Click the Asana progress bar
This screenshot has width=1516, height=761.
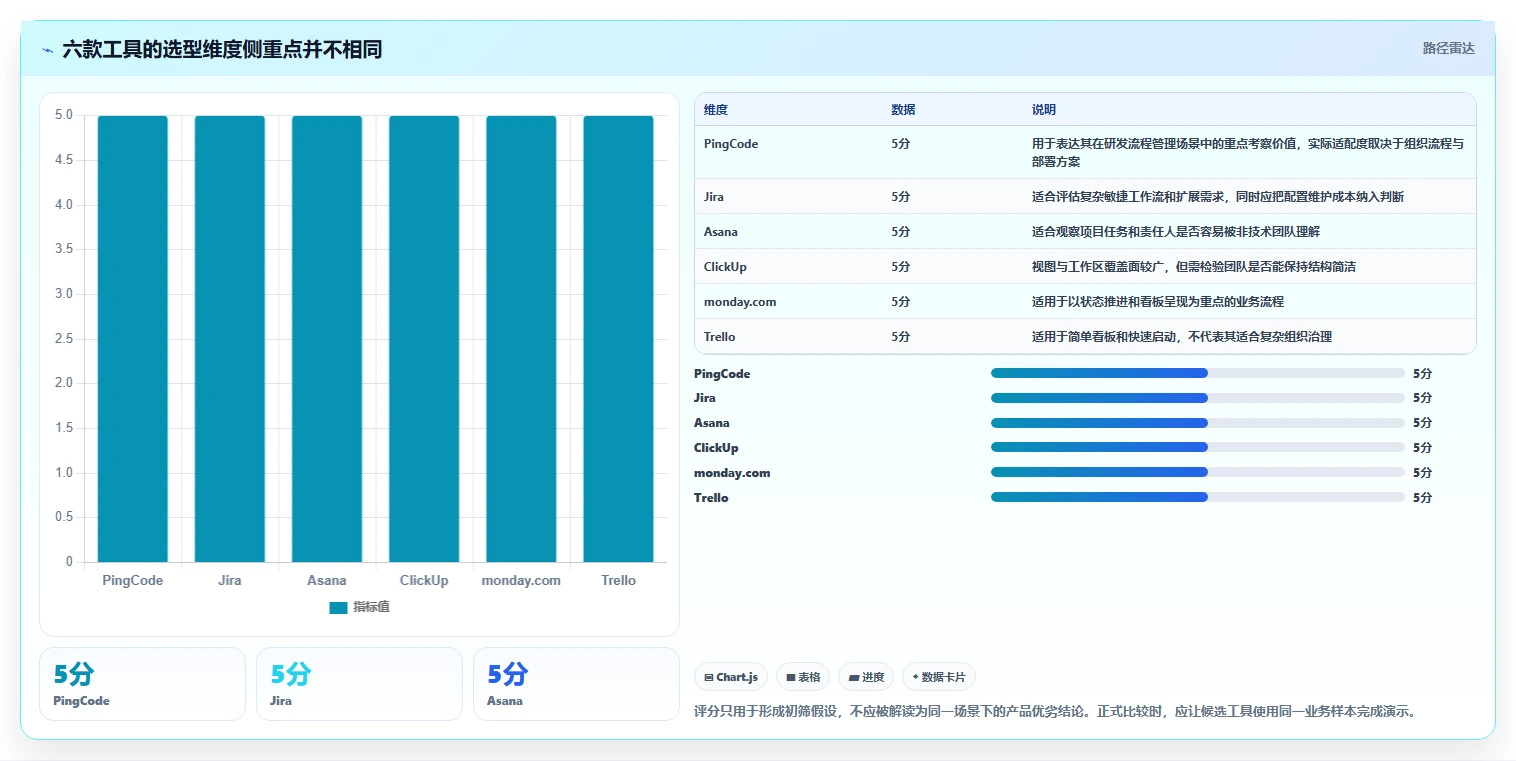pos(1198,423)
